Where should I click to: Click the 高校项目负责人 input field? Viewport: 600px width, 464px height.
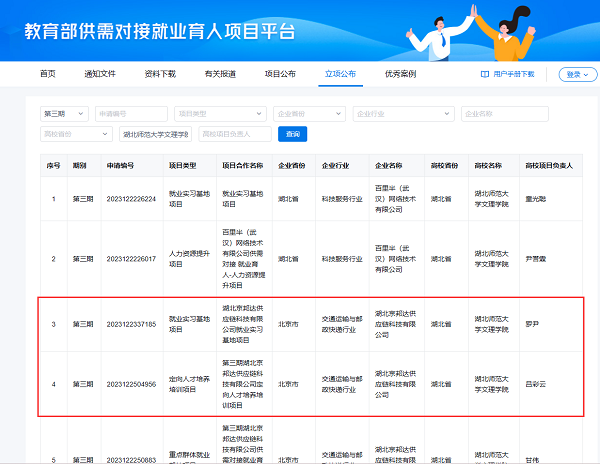coord(235,134)
